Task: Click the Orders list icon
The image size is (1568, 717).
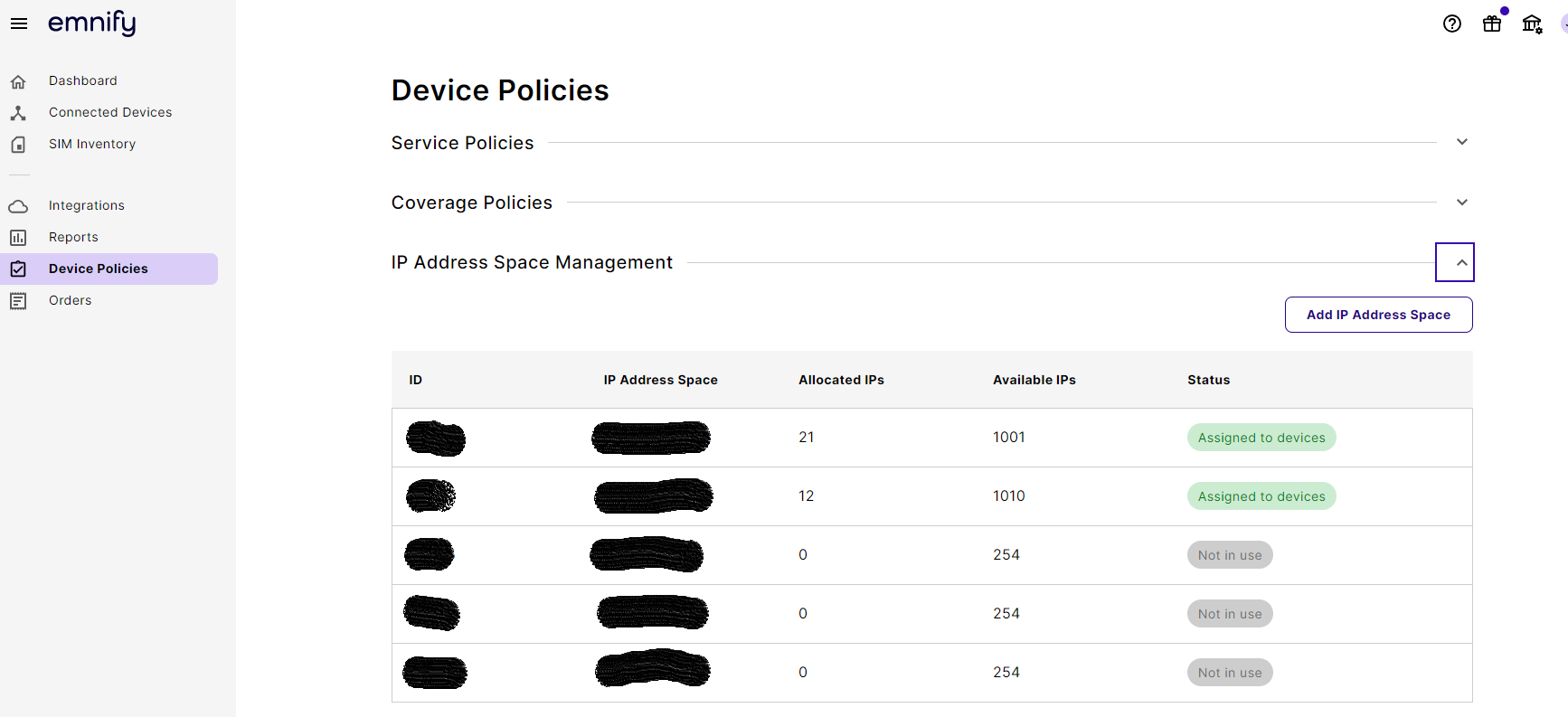Action: [x=18, y=301]
